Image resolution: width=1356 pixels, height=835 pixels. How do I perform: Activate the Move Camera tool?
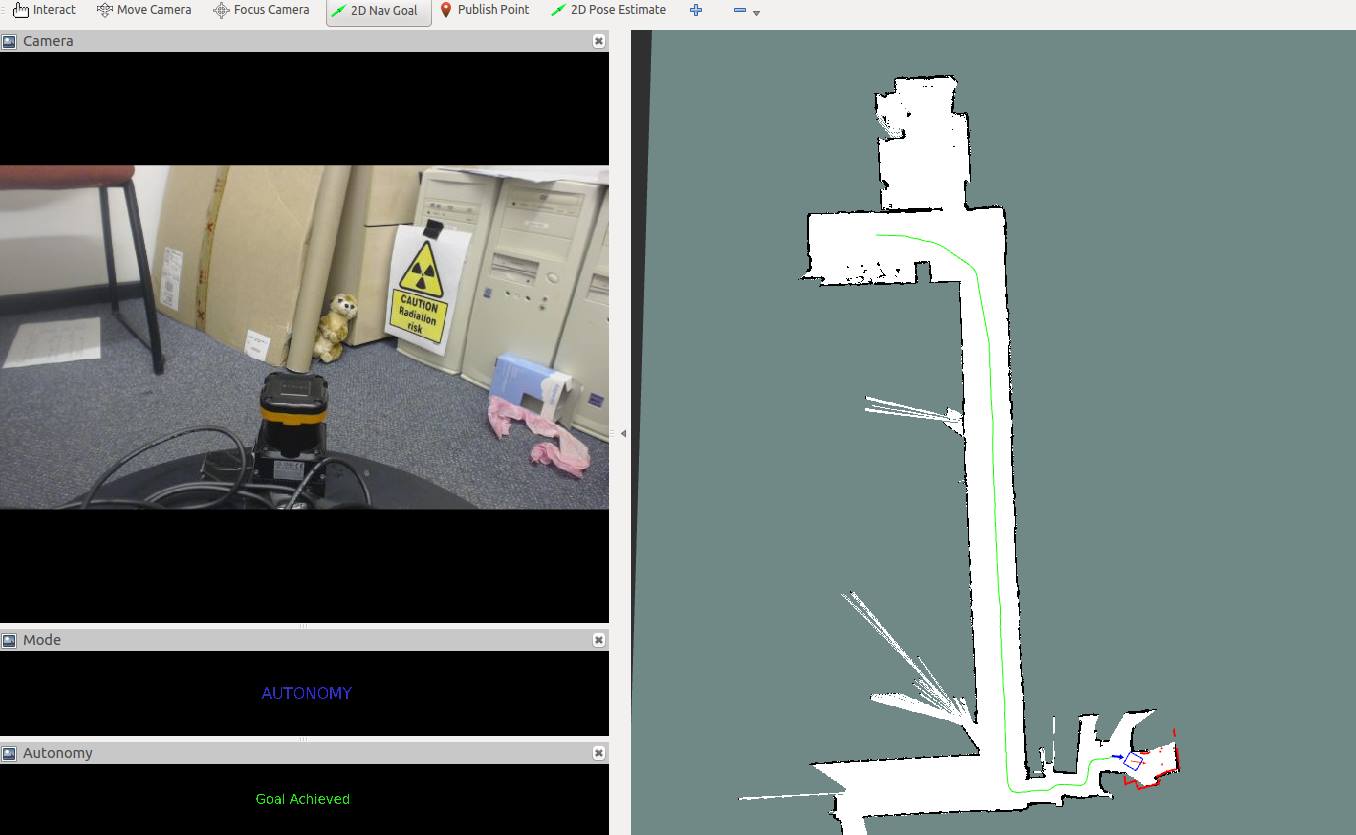[144, 10]
